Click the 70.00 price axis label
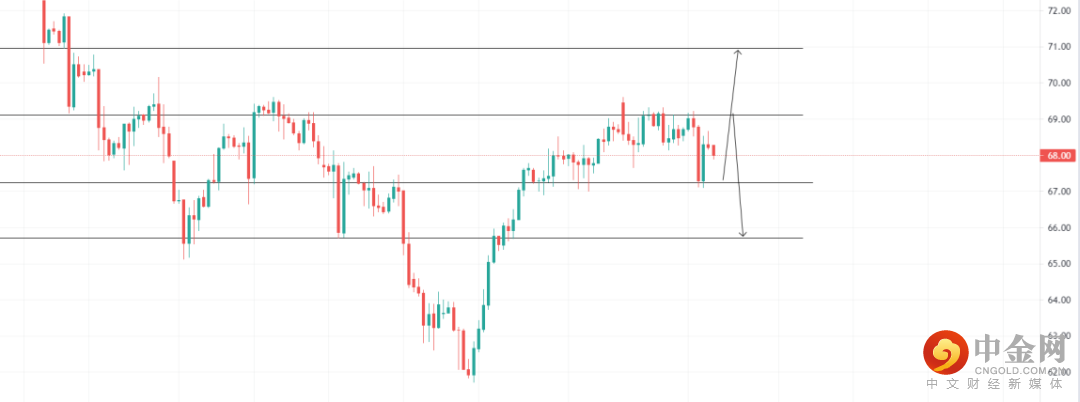The image size is (1080, 402). pyautogui.click(x=1057, y=83)
